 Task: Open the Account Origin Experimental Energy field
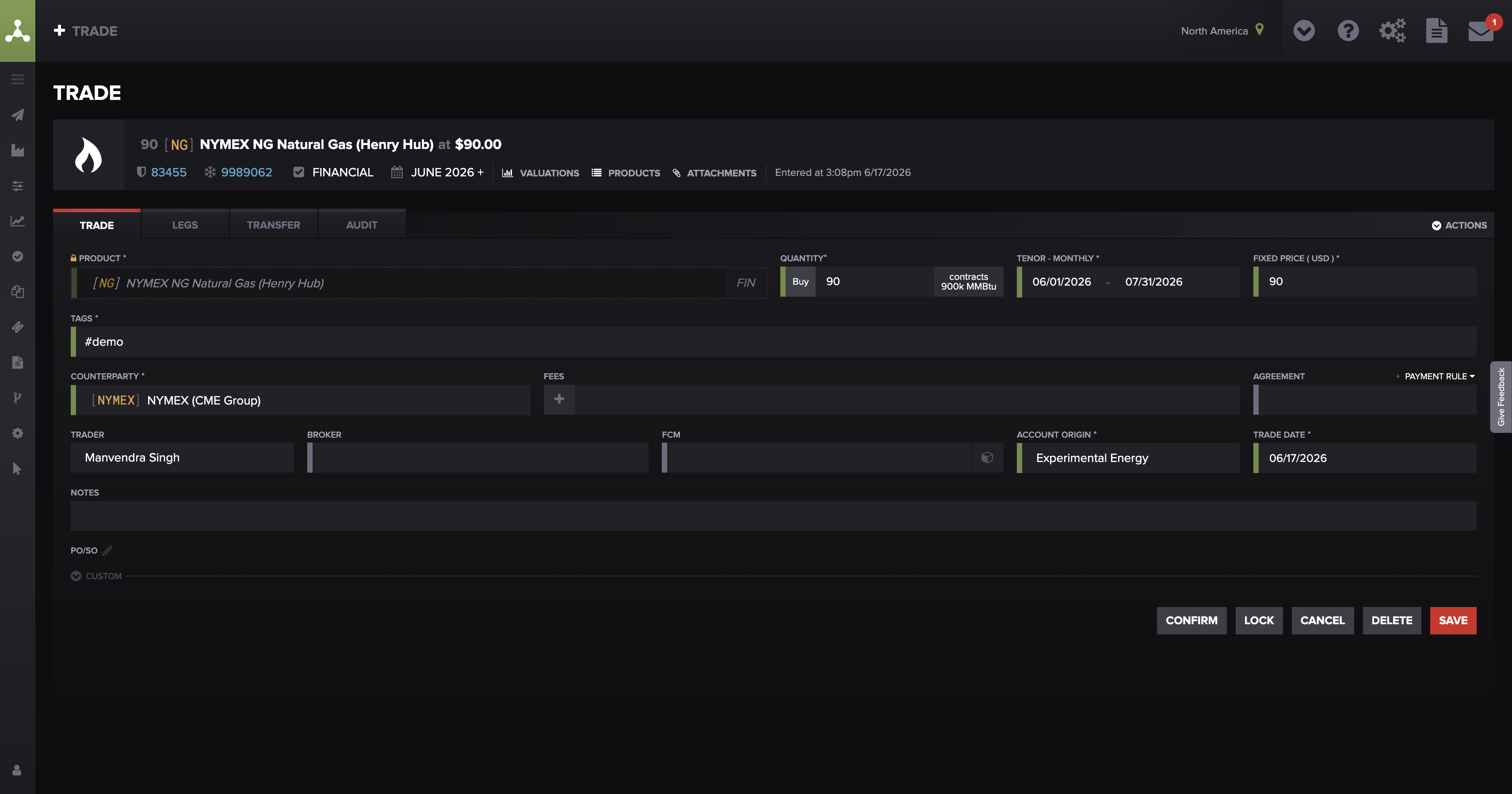click(x=1128, y=458)
